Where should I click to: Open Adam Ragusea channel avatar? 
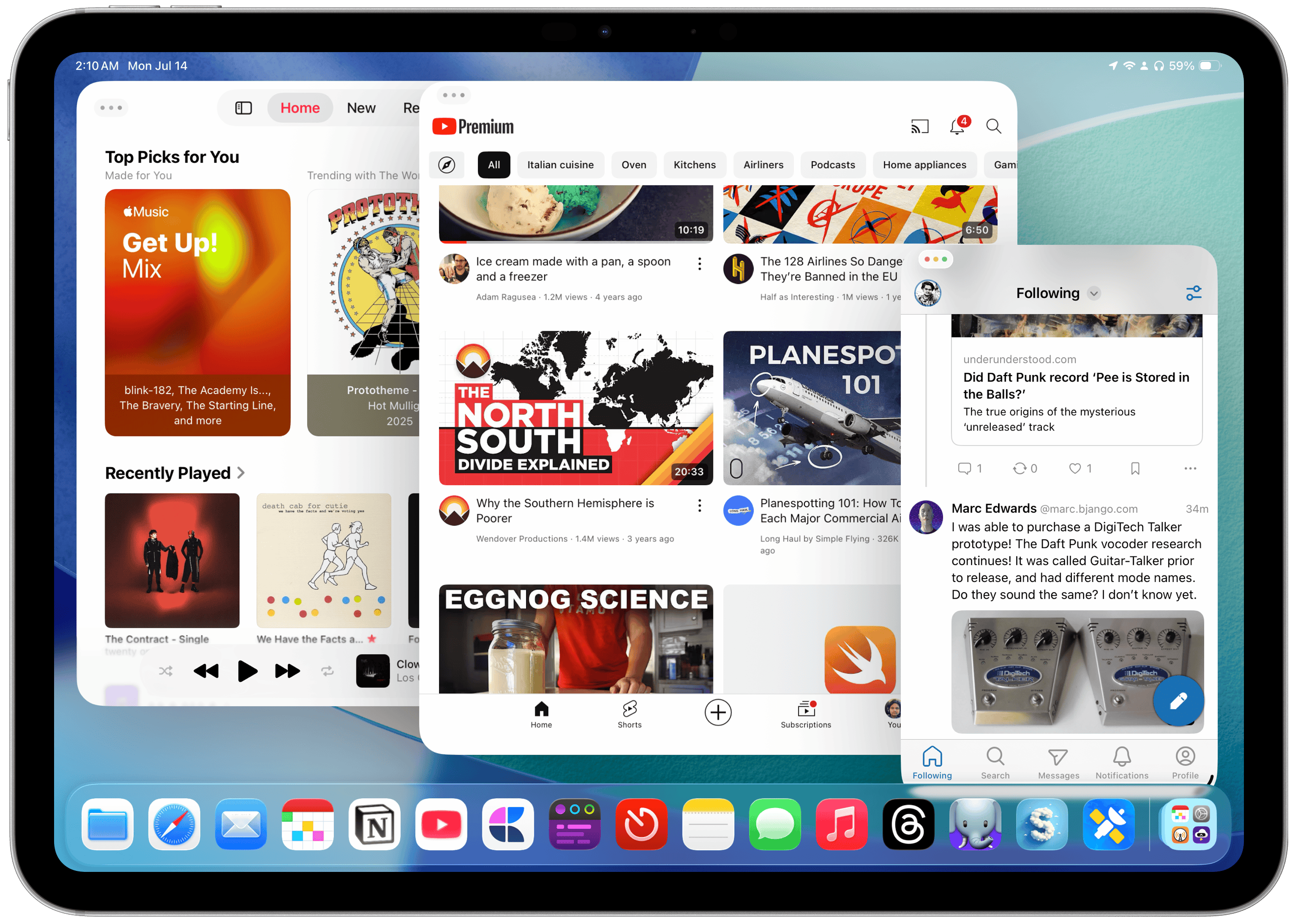[x=454, y=268]
